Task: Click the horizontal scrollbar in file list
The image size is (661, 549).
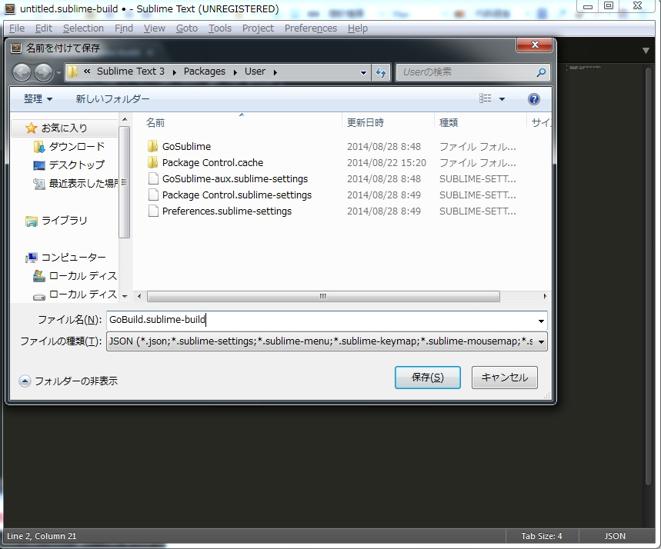Action: click(323, 296)
